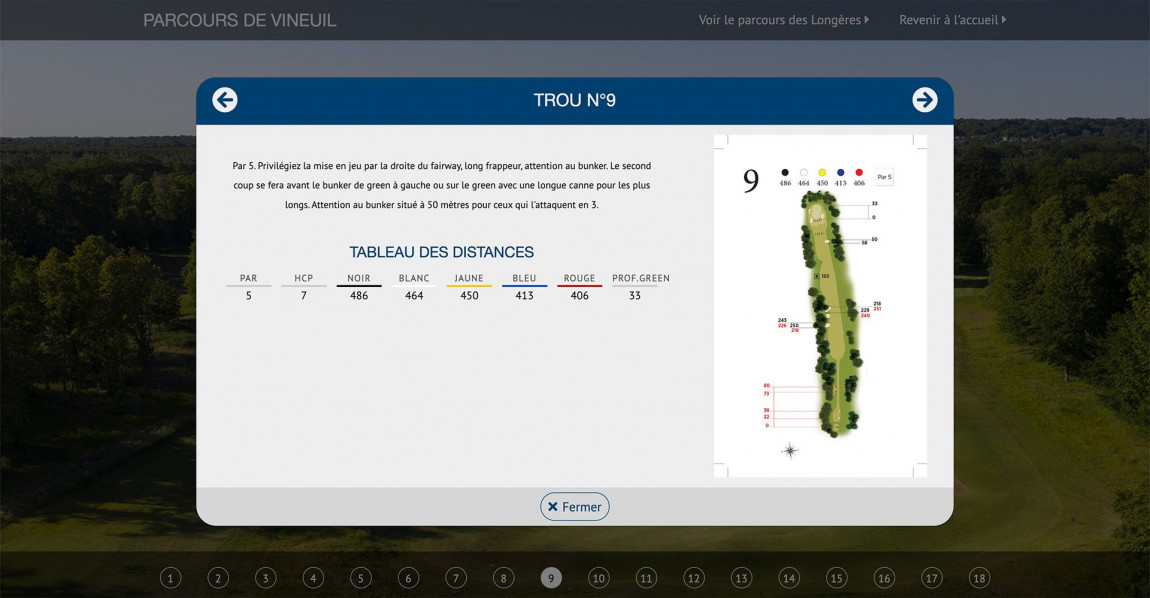
Task: Click the yellow tee marker on map
Action: click(x=822, y=172)
